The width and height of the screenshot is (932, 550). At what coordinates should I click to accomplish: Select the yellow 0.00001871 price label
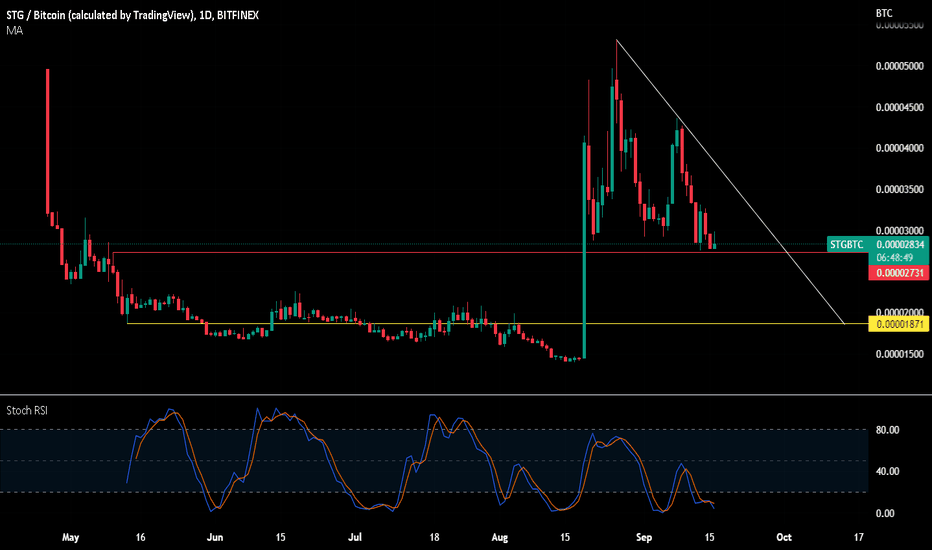click(x=899, y=324)
